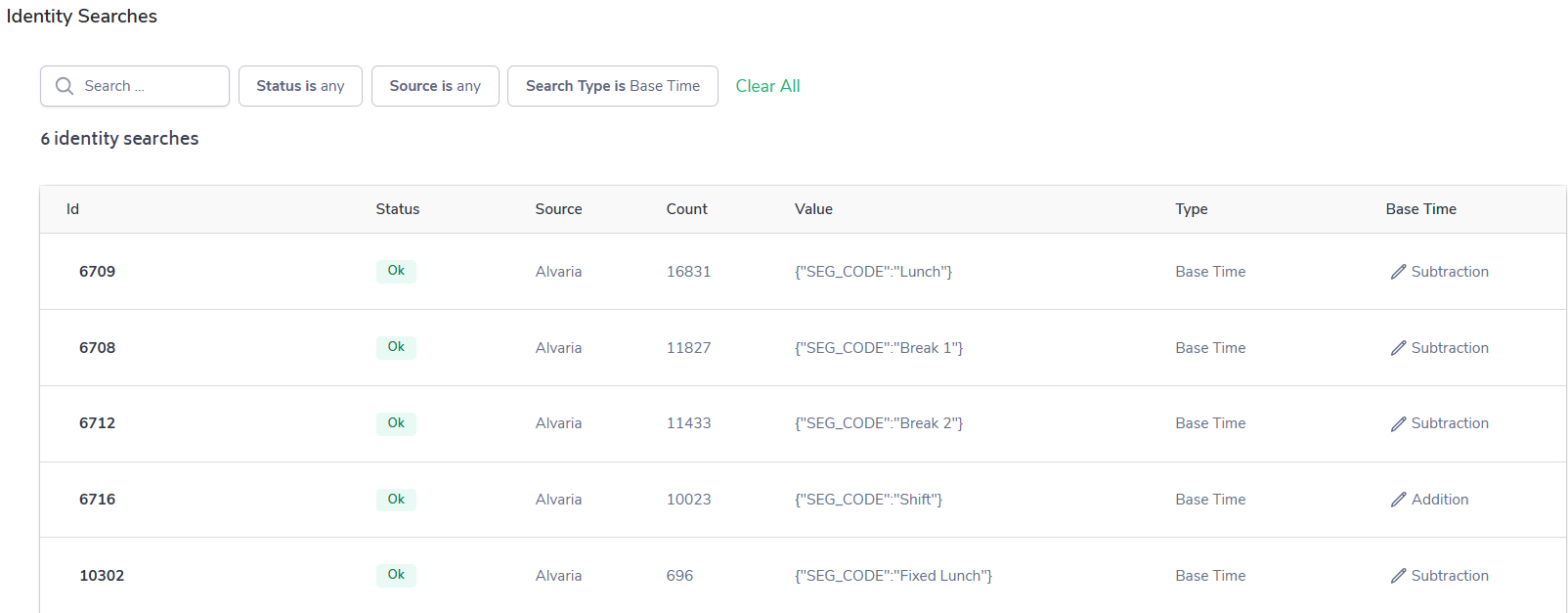Click the Ok status badge for 6708
Screen dimensions: 1568x613
396,347
